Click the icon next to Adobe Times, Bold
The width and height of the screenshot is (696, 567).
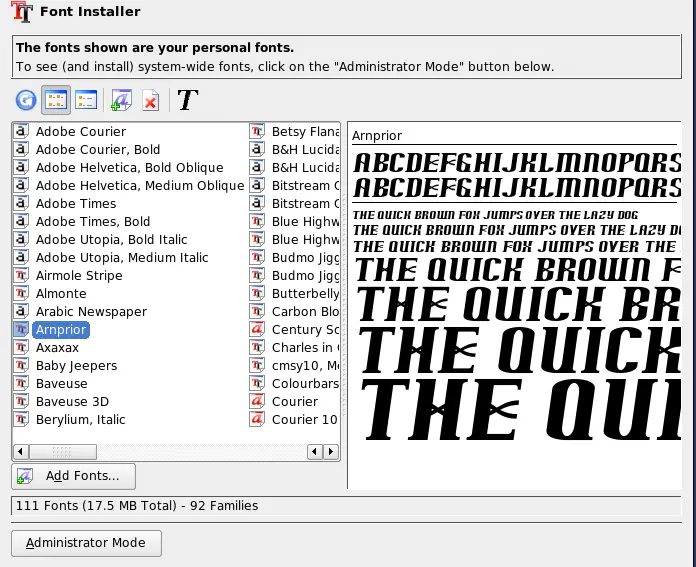tap(22, 222)
